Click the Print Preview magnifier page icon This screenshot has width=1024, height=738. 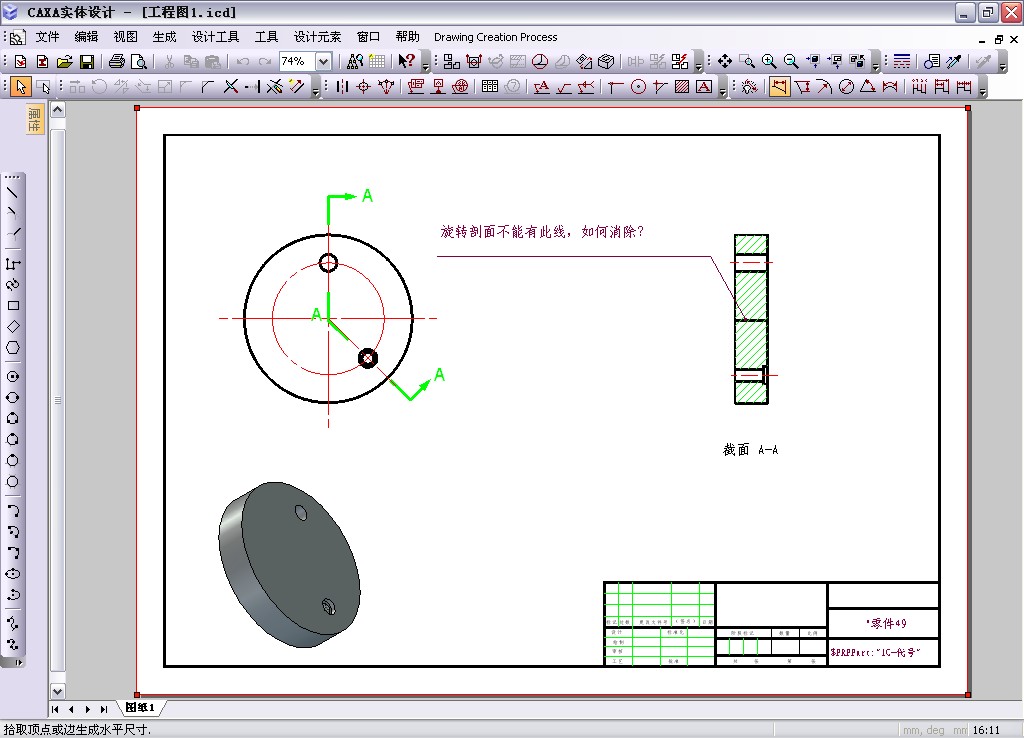(138, 61)
